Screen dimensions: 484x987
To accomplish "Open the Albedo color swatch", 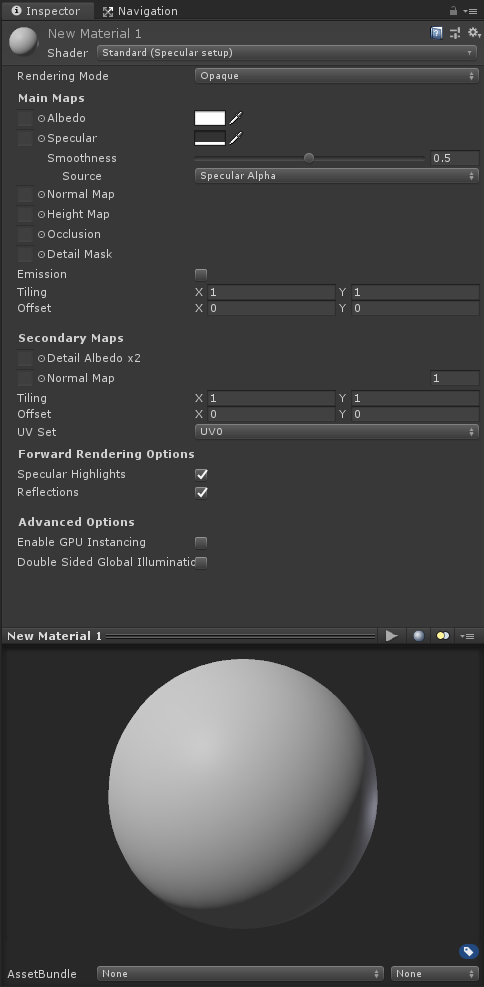I will click(210, 118).
